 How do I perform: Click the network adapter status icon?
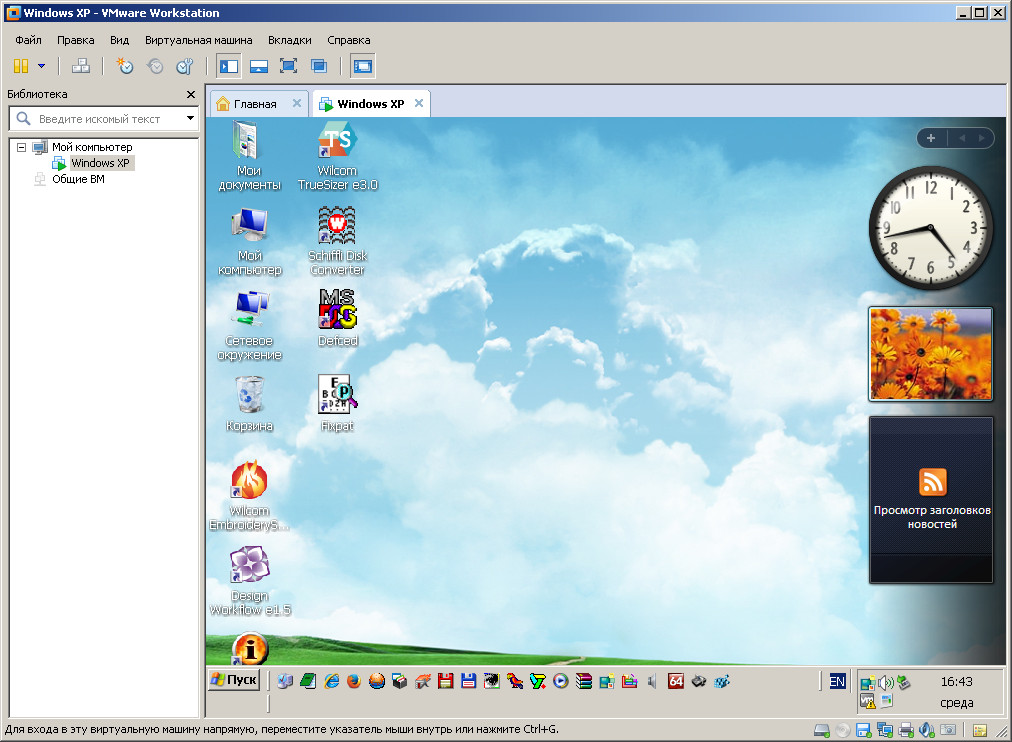point(885,730)
